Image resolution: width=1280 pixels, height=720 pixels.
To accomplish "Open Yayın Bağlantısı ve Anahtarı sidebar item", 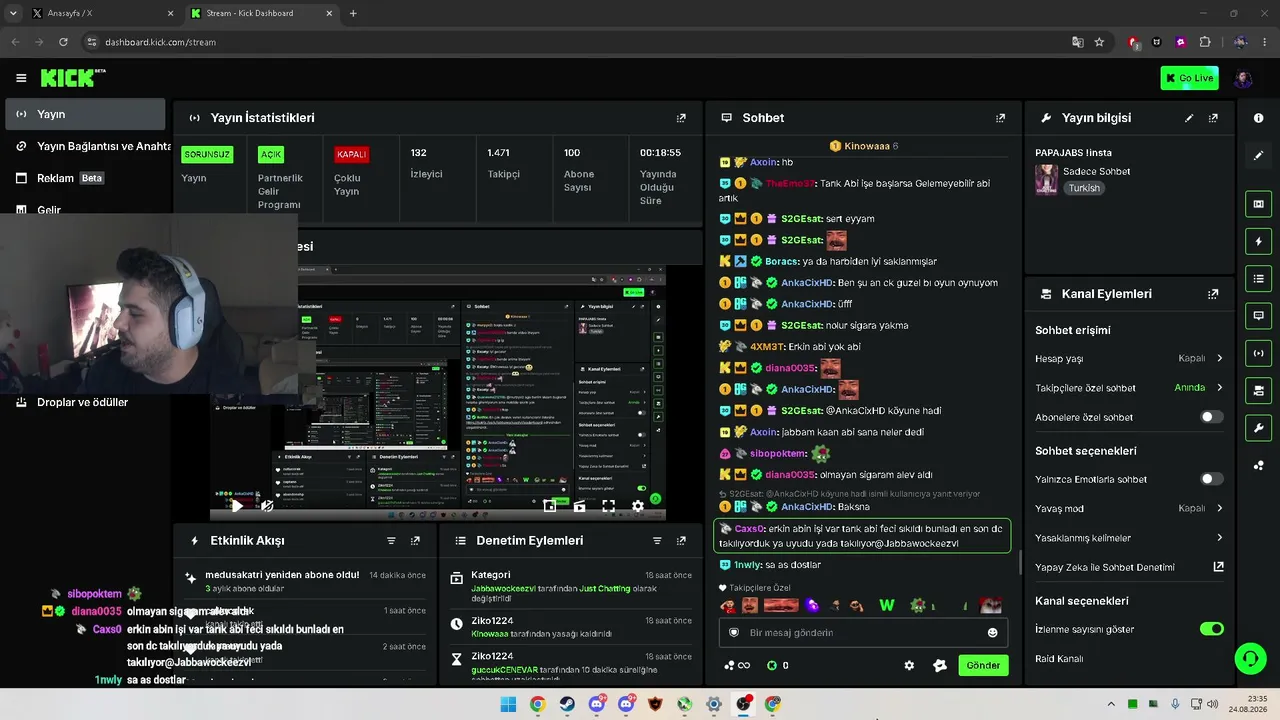I will point(92,146).
